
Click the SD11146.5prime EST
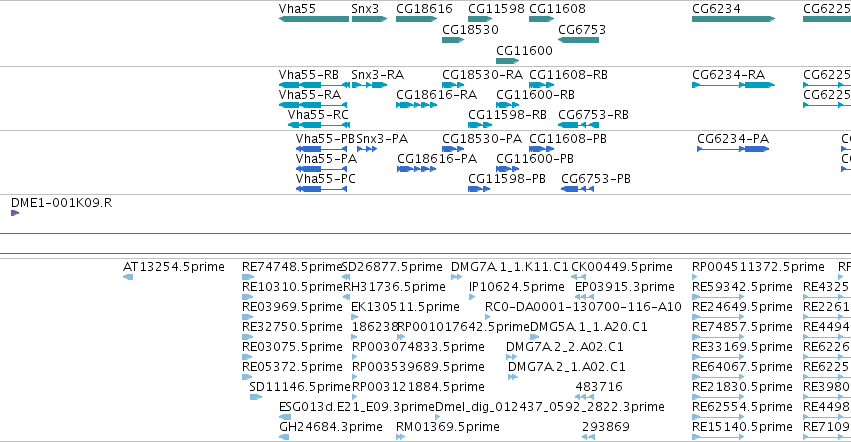(x=256, y=397)
